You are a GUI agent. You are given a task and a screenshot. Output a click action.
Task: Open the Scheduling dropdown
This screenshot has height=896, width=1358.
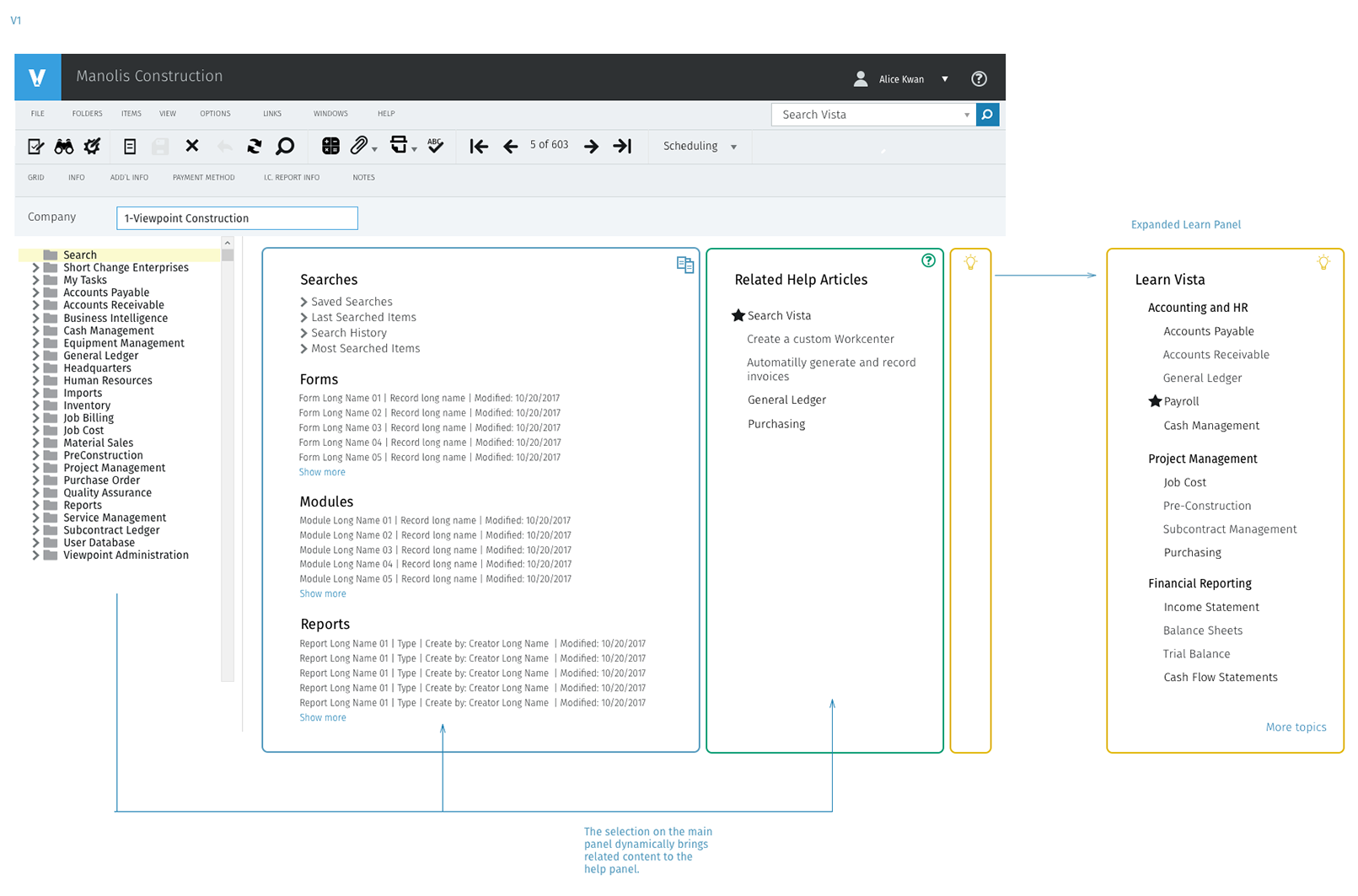click(700, 147)
